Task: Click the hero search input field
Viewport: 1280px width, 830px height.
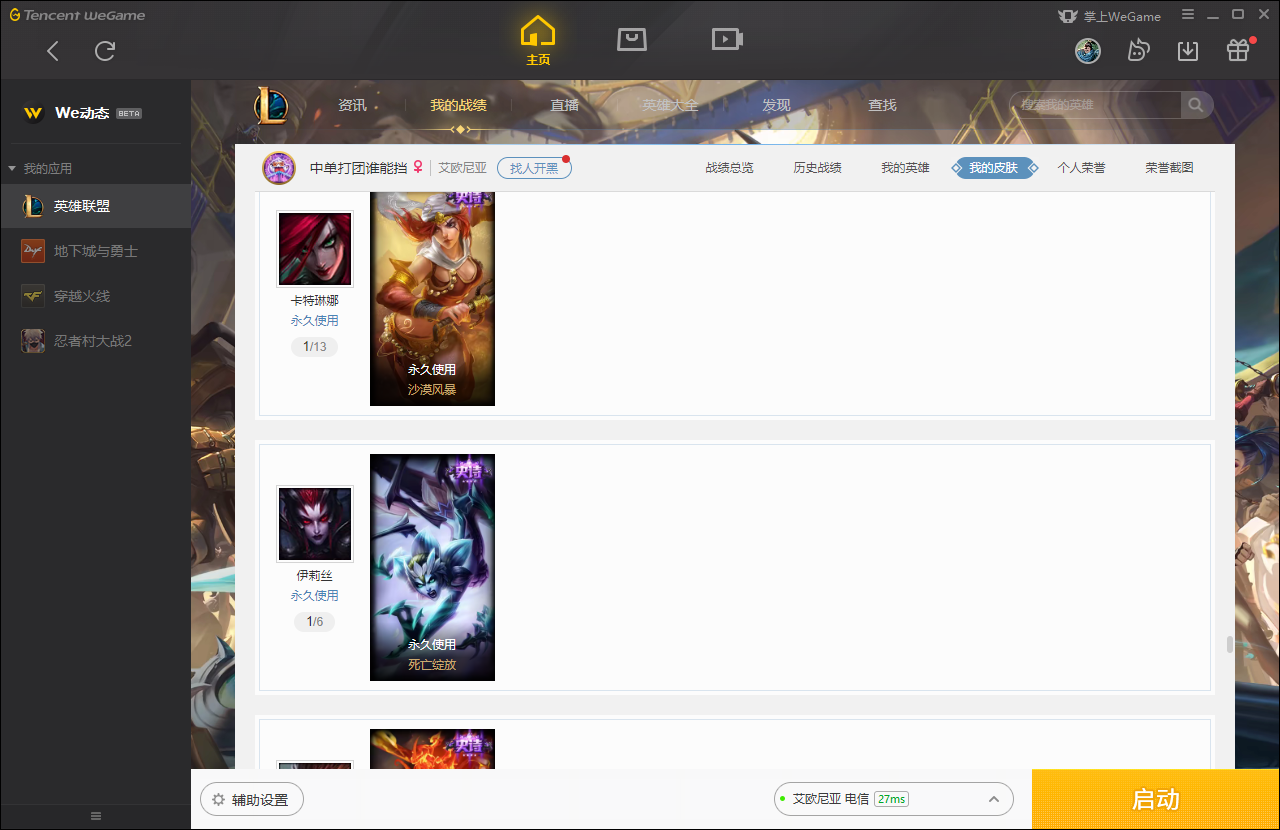Action: point(1096,105)
